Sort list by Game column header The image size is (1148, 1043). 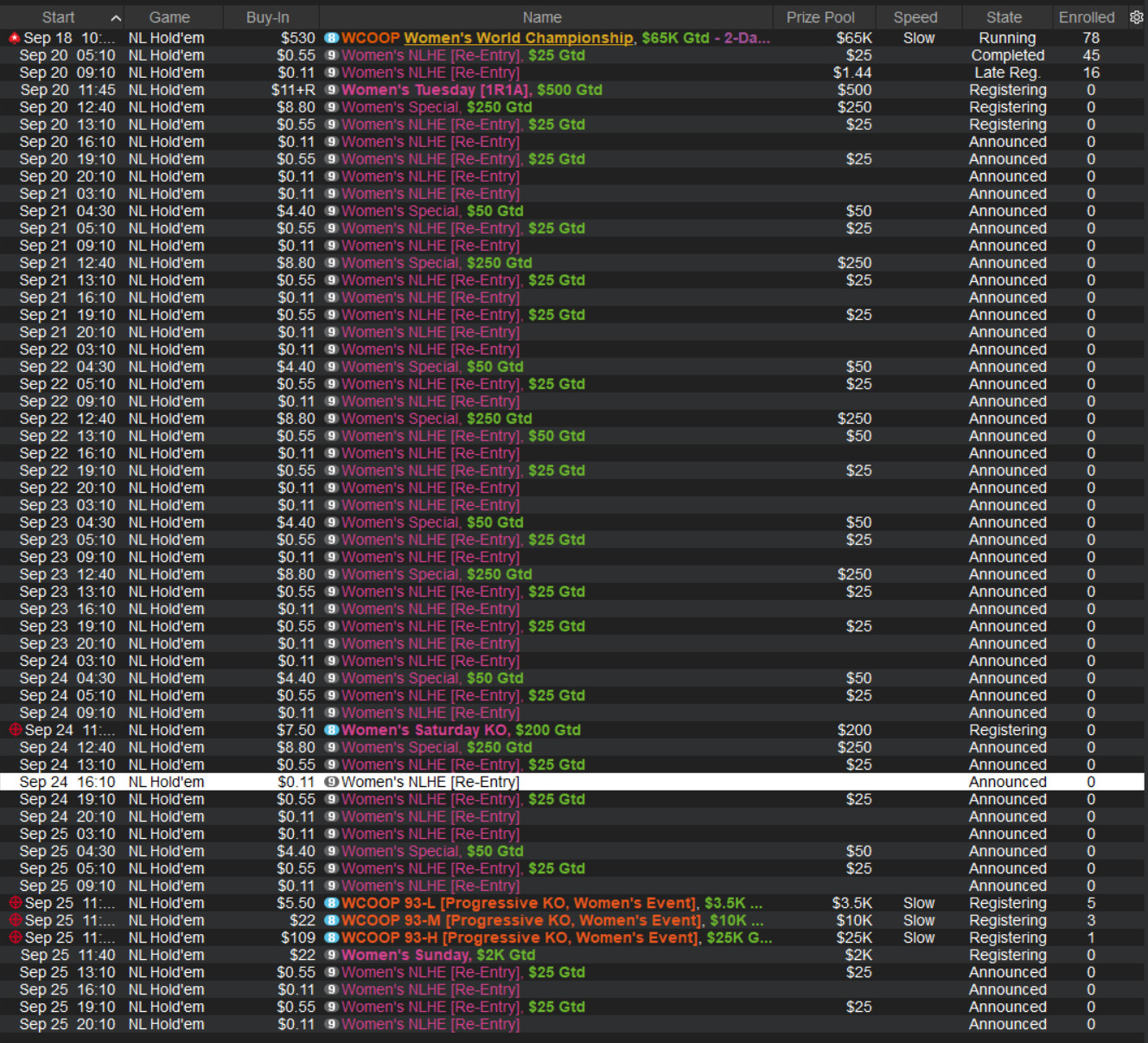[x=169, y=17]
